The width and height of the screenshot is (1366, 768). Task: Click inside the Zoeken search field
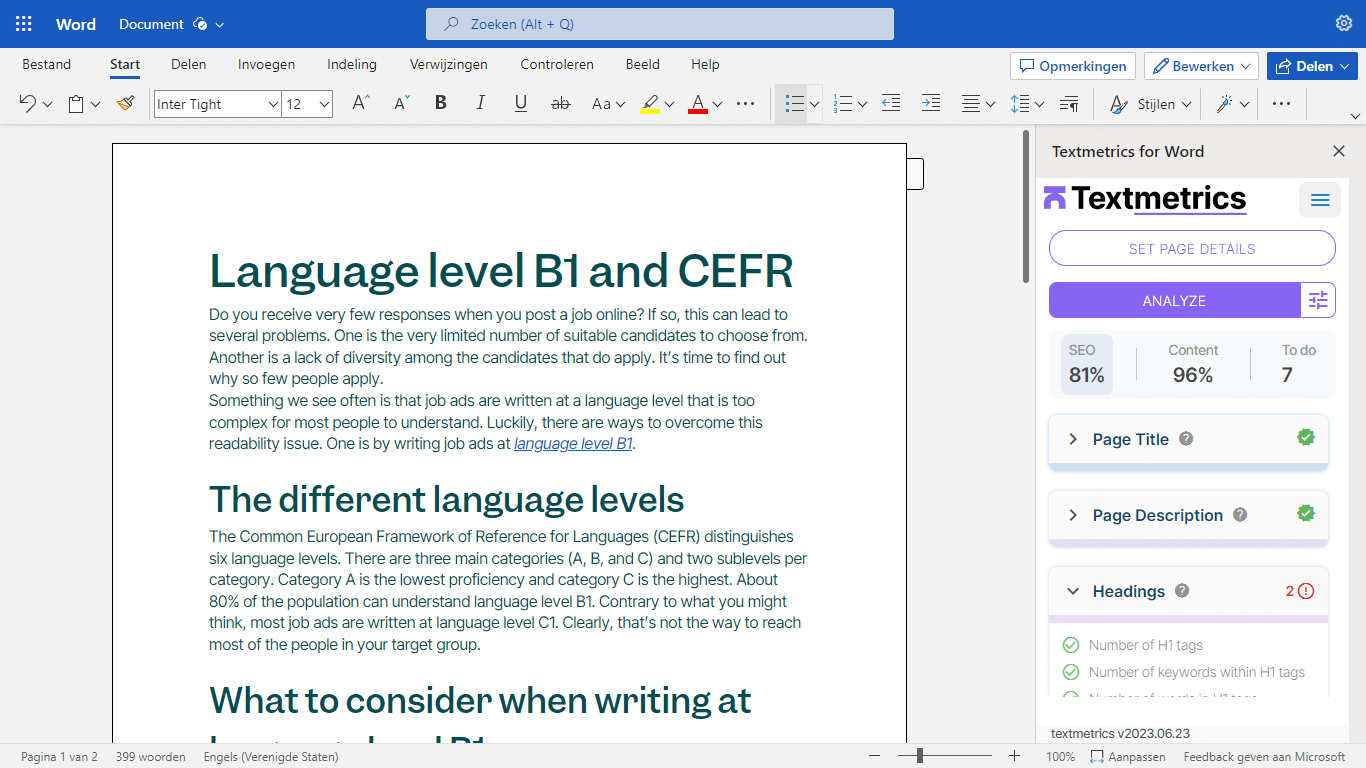point(659,23)
